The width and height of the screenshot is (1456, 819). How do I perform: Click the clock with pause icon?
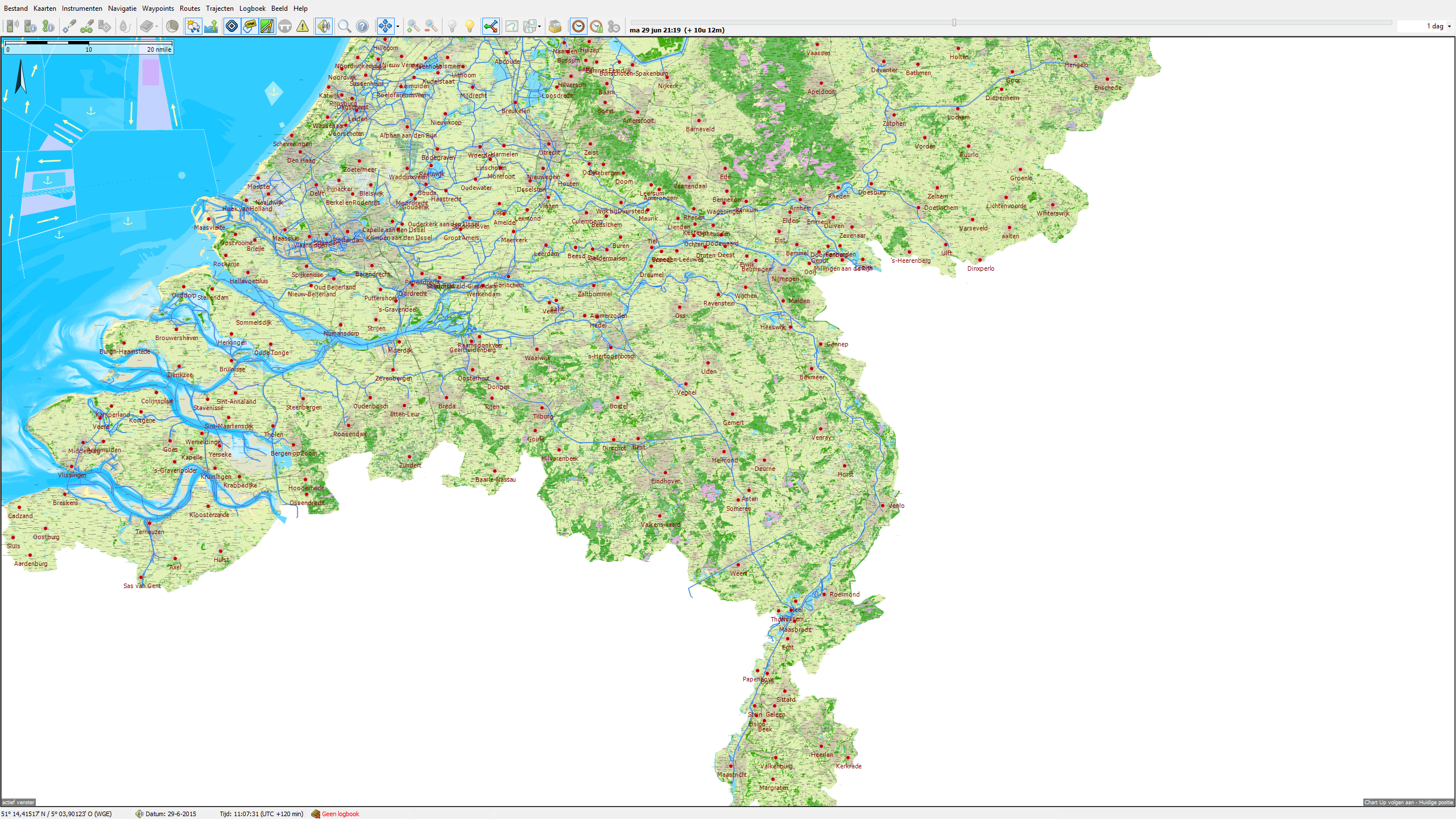(x=596, y=26)
